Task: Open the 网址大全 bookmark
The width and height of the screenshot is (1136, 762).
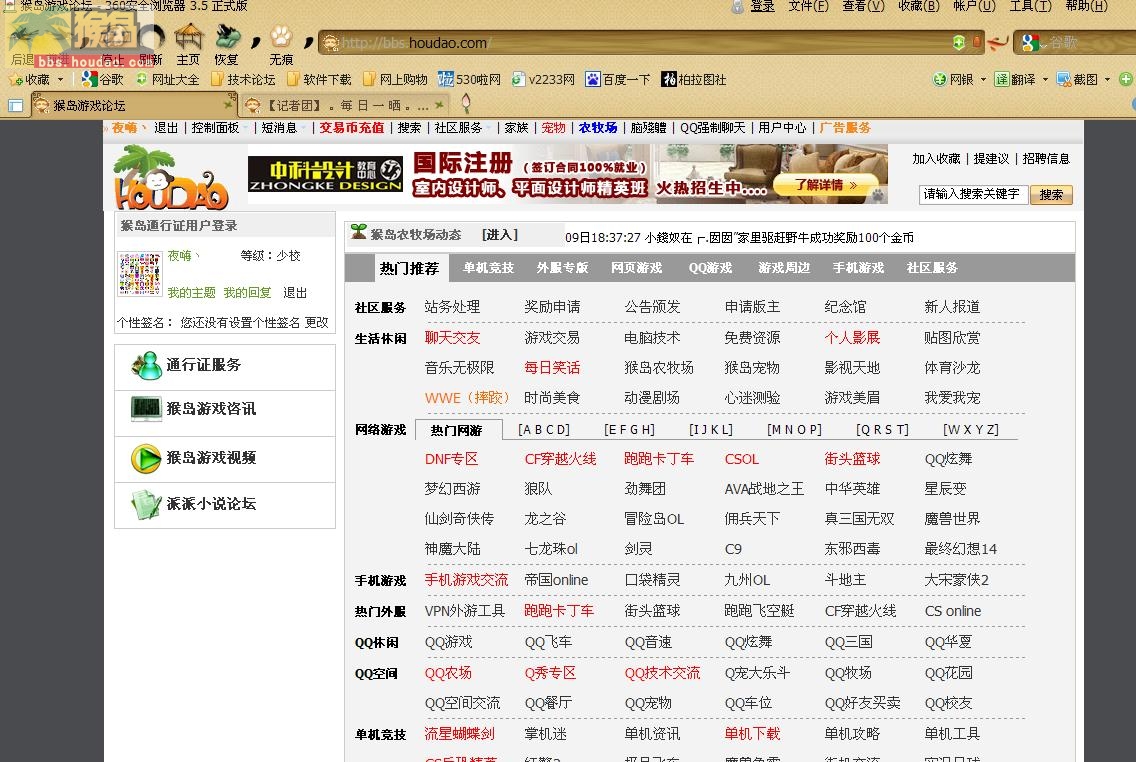Action: coord(167,79)
